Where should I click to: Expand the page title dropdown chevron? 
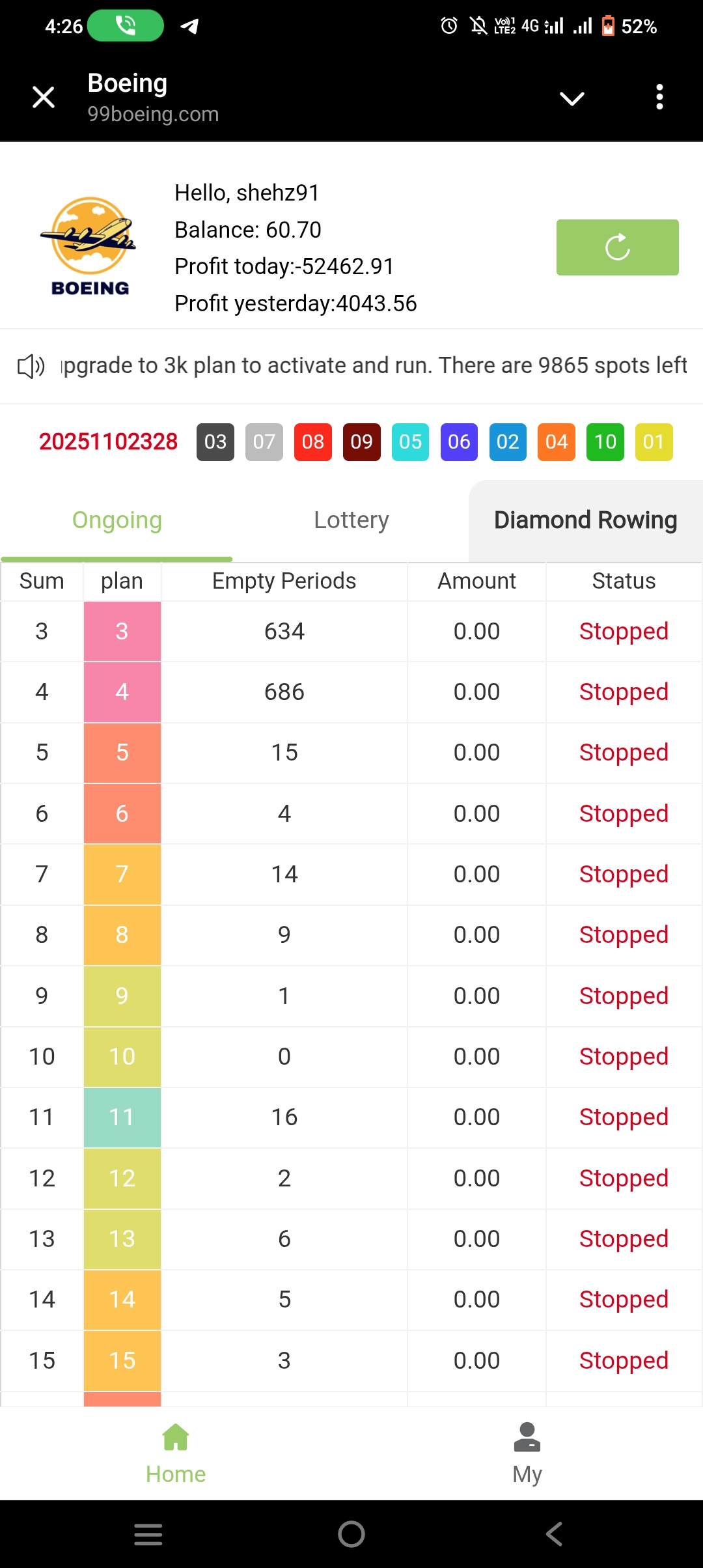point(572,98)
